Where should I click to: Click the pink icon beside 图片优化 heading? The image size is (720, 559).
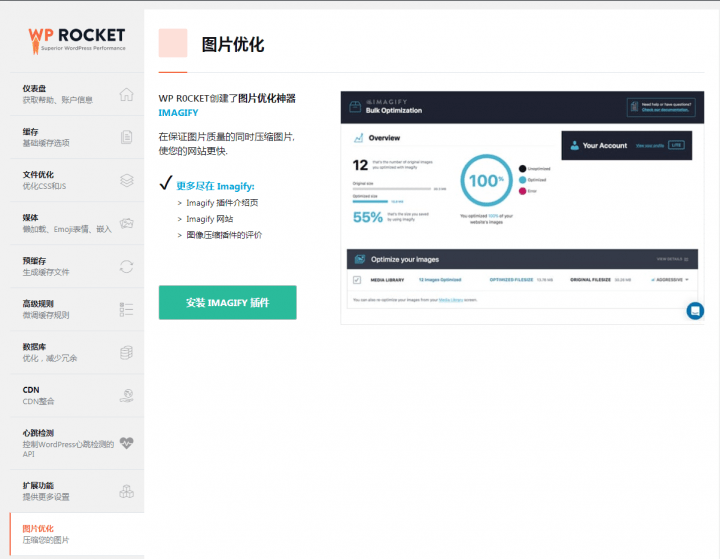click(x=173, y=43)
